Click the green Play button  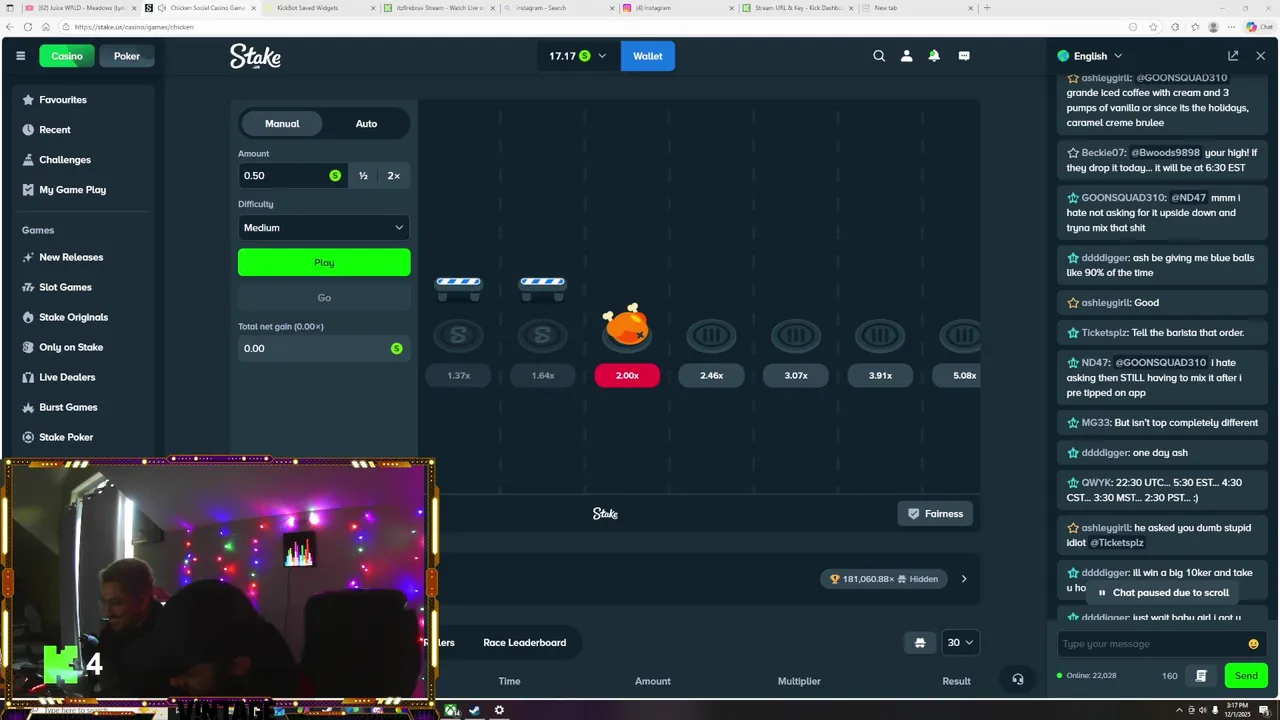(324, 262)
